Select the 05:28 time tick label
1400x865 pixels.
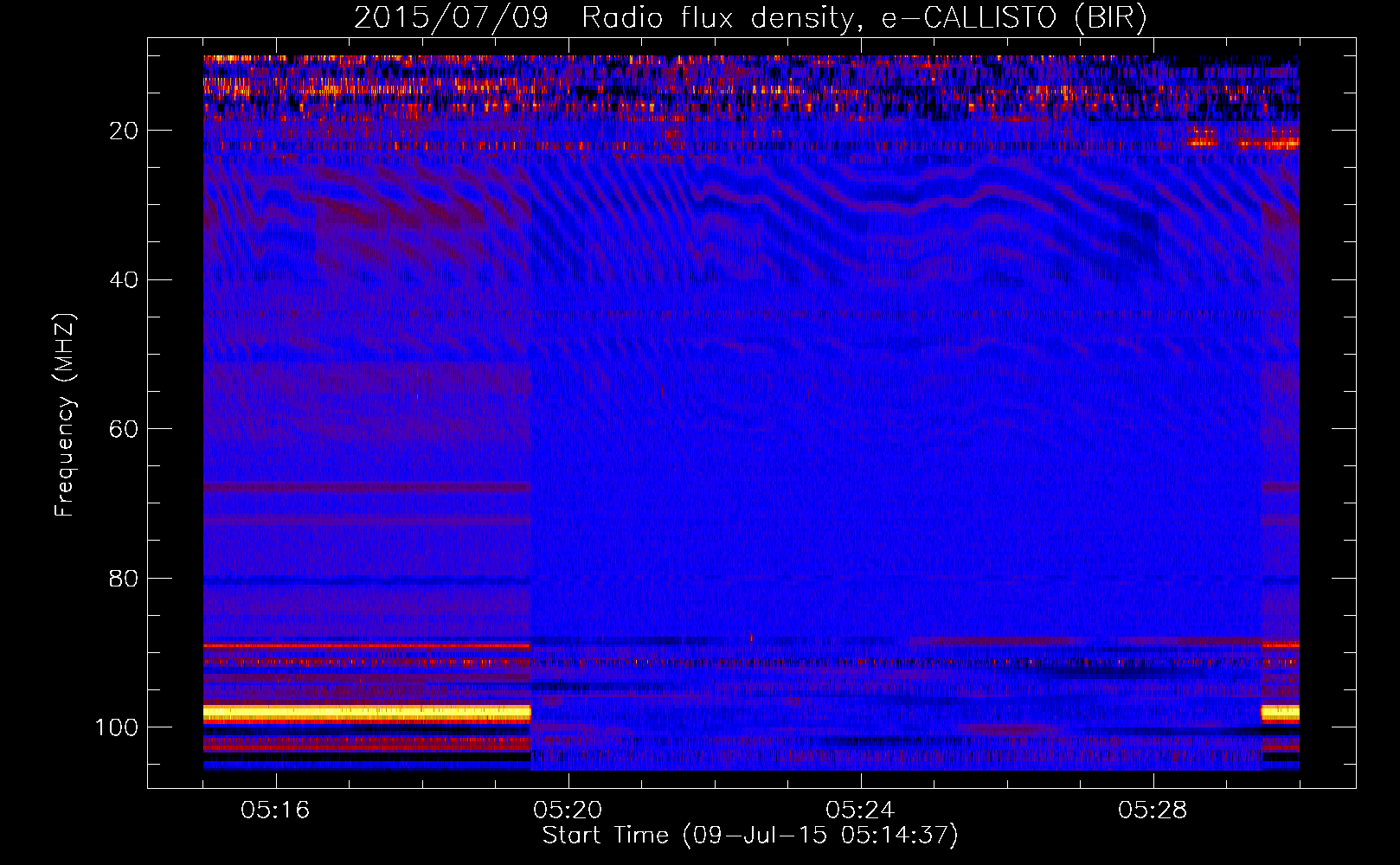(x=1153, y=811)
